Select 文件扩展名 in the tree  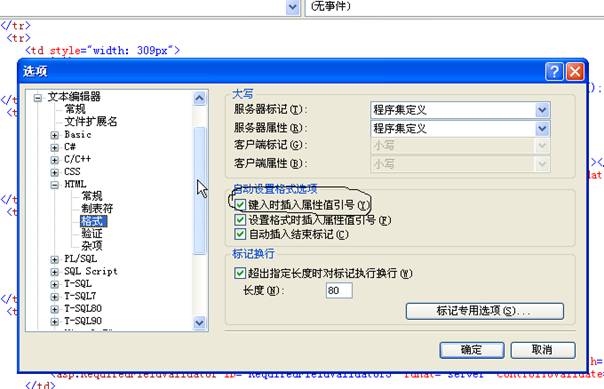click(x=91, y=122)
